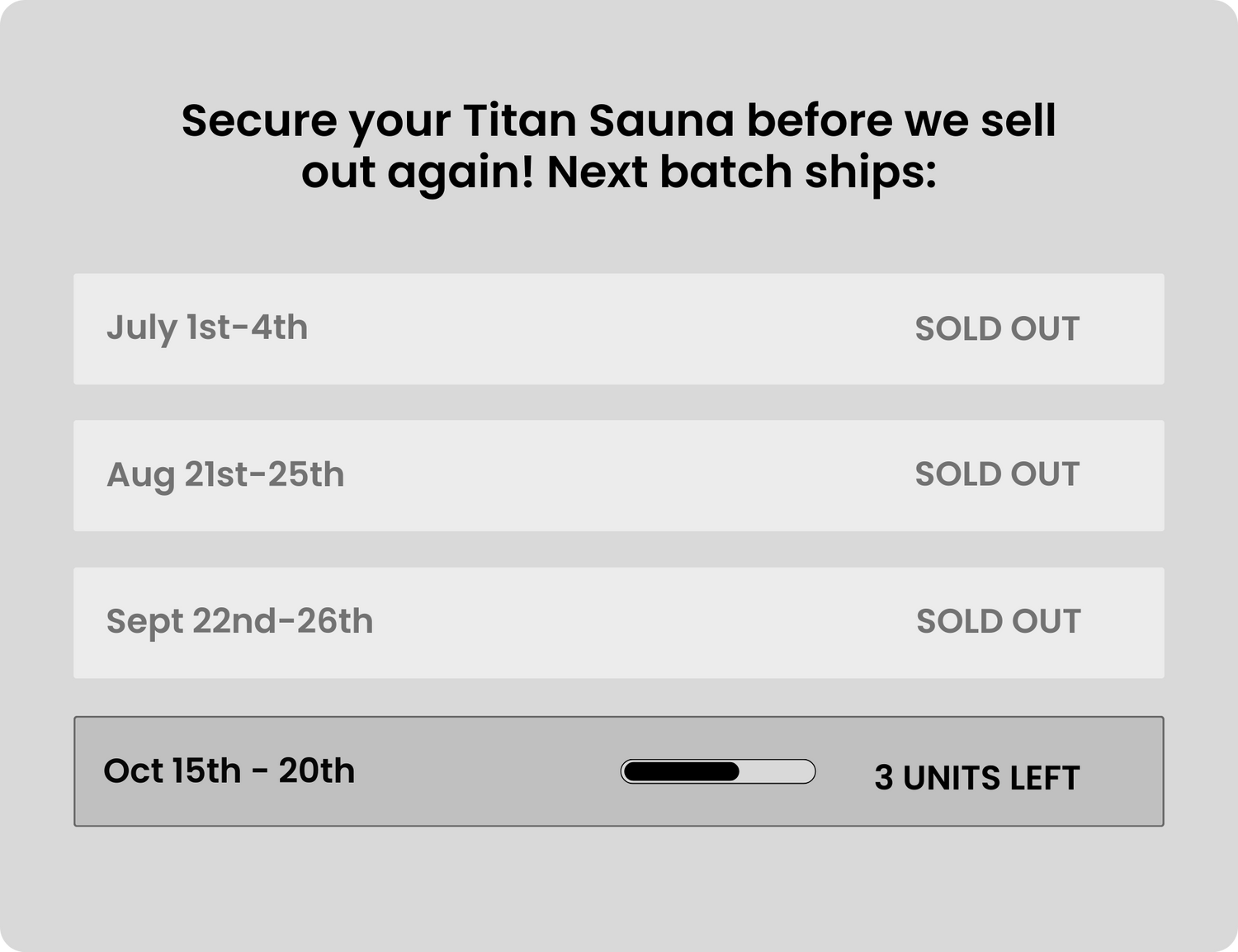Click the 3 UNITS LEFT label
The image size is (1238, 952).
coord(977,778)
